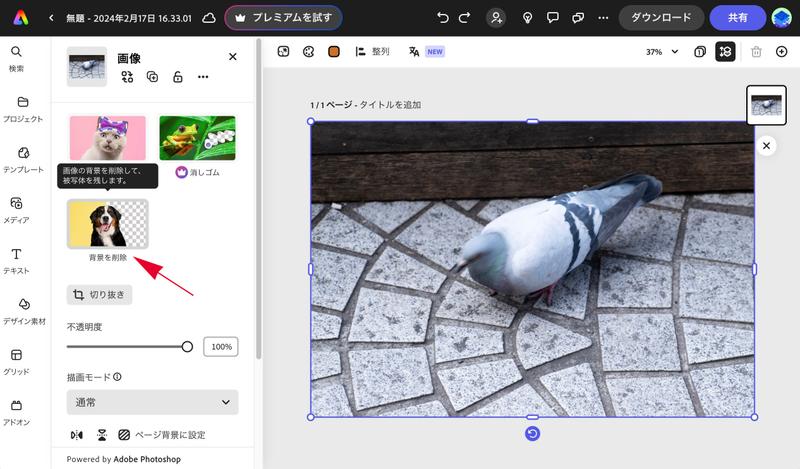Open the 整列 align menu

(x=372, y=51)
